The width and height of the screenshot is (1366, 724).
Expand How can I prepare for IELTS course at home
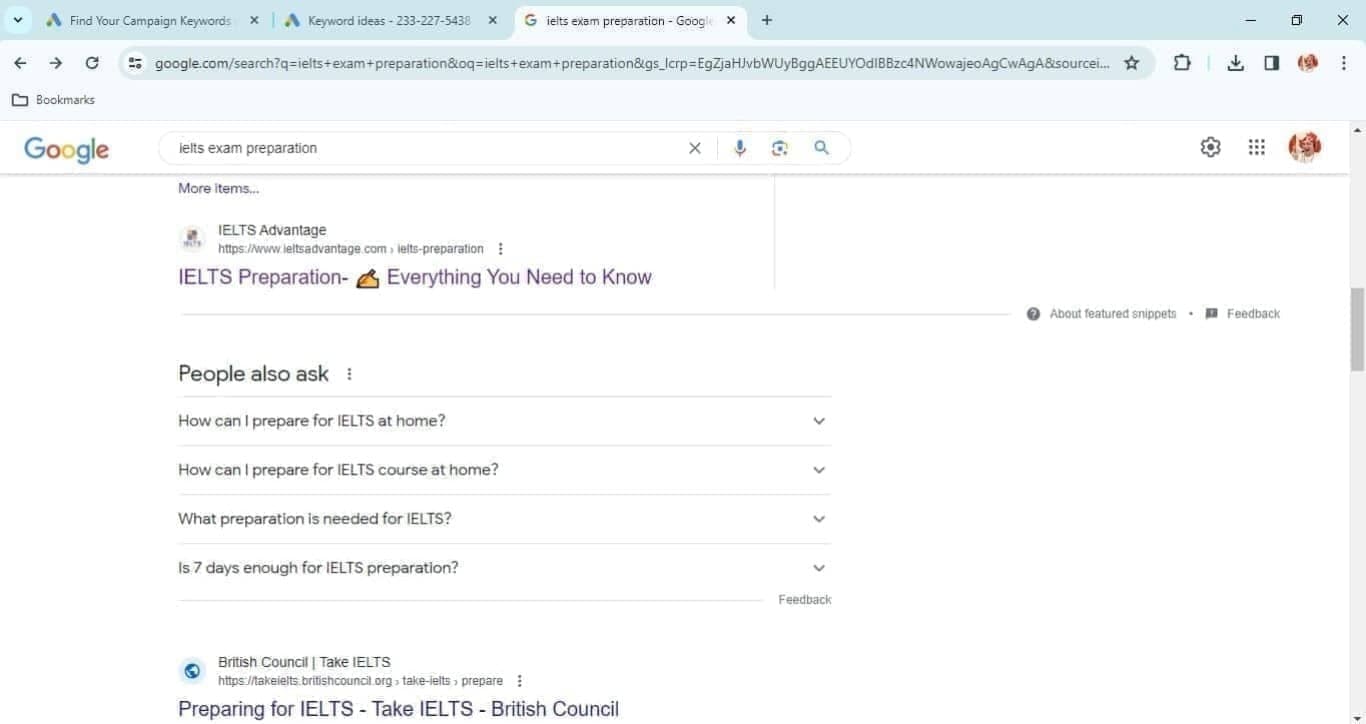tap(504, 470)
